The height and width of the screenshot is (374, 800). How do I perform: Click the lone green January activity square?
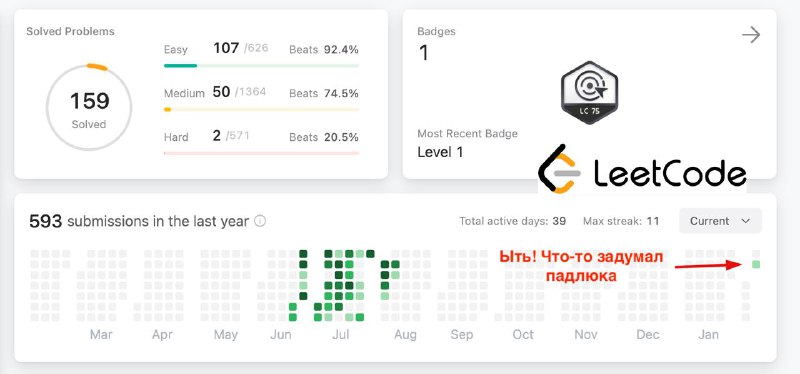756,264
